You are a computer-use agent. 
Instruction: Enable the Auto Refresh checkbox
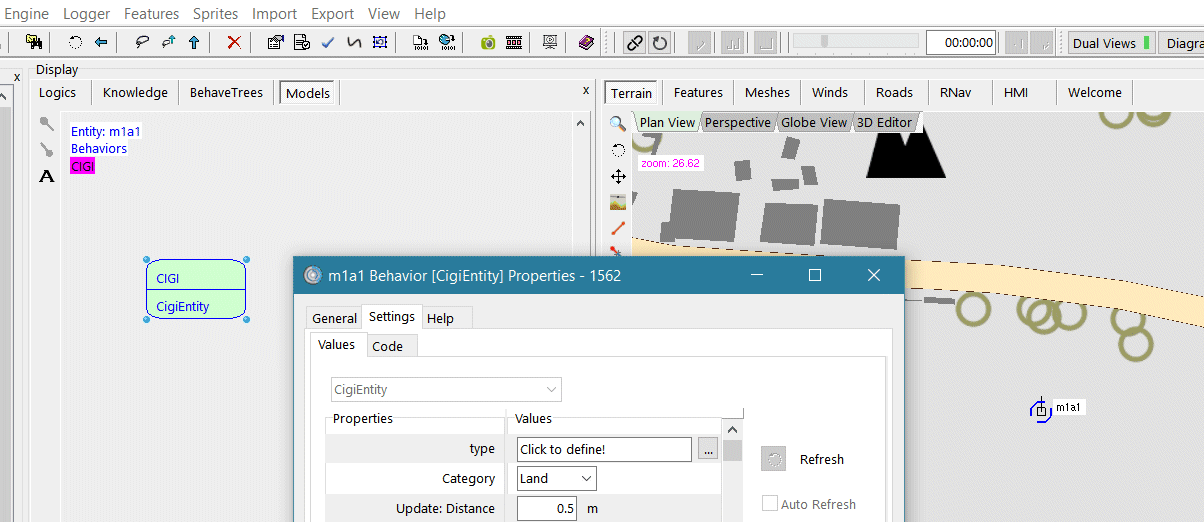coord(770,504)
